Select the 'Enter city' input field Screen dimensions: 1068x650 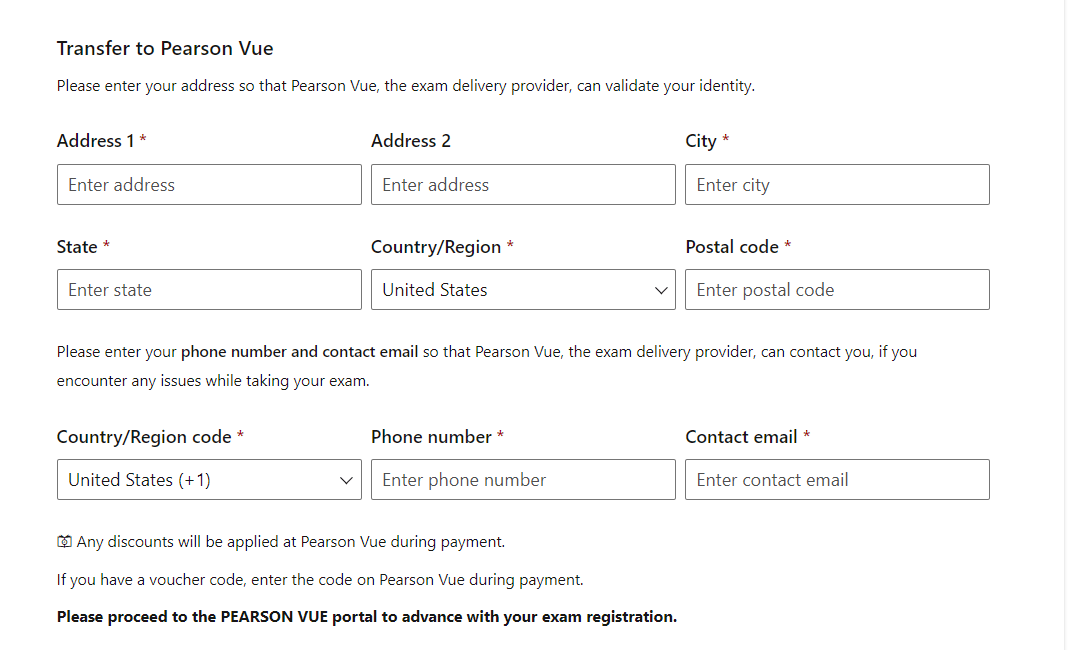point(837,185)
